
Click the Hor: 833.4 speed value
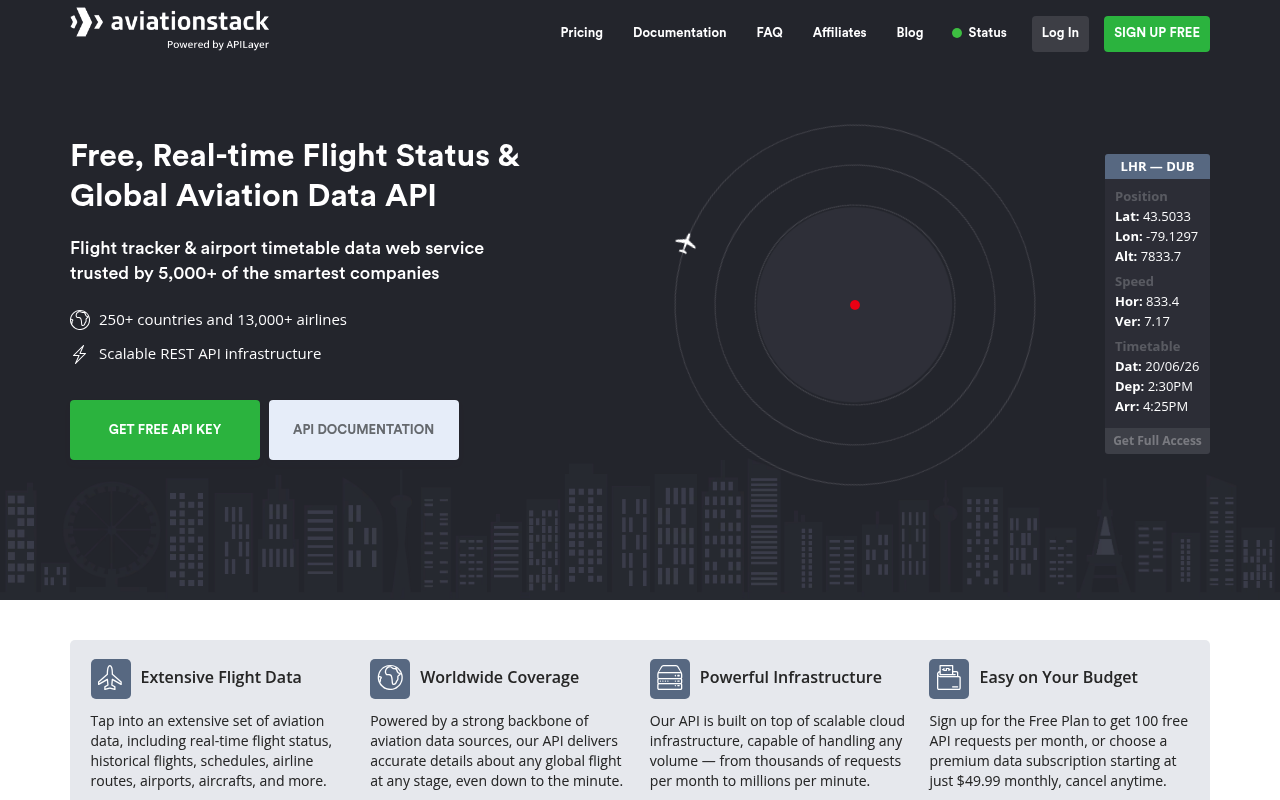pyautogui.click(x=1147, y=301)
